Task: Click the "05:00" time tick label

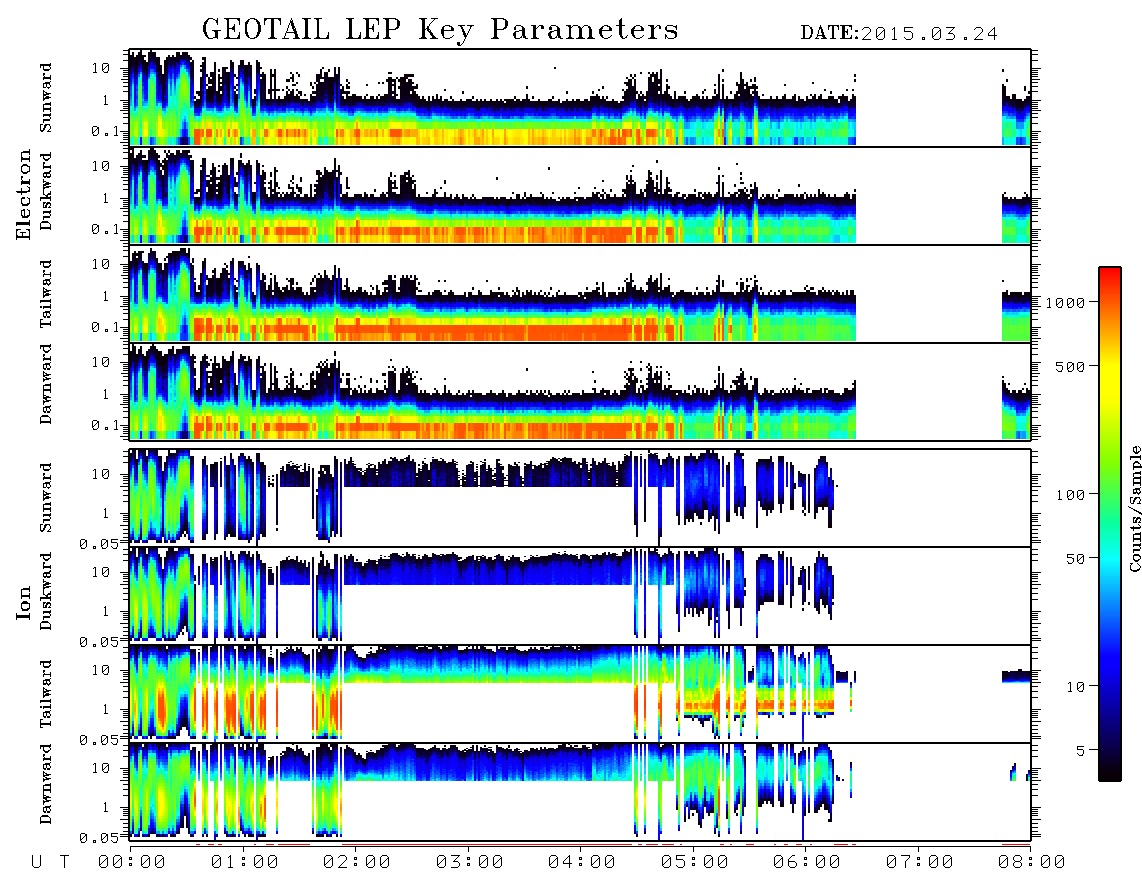Action: 695,862
